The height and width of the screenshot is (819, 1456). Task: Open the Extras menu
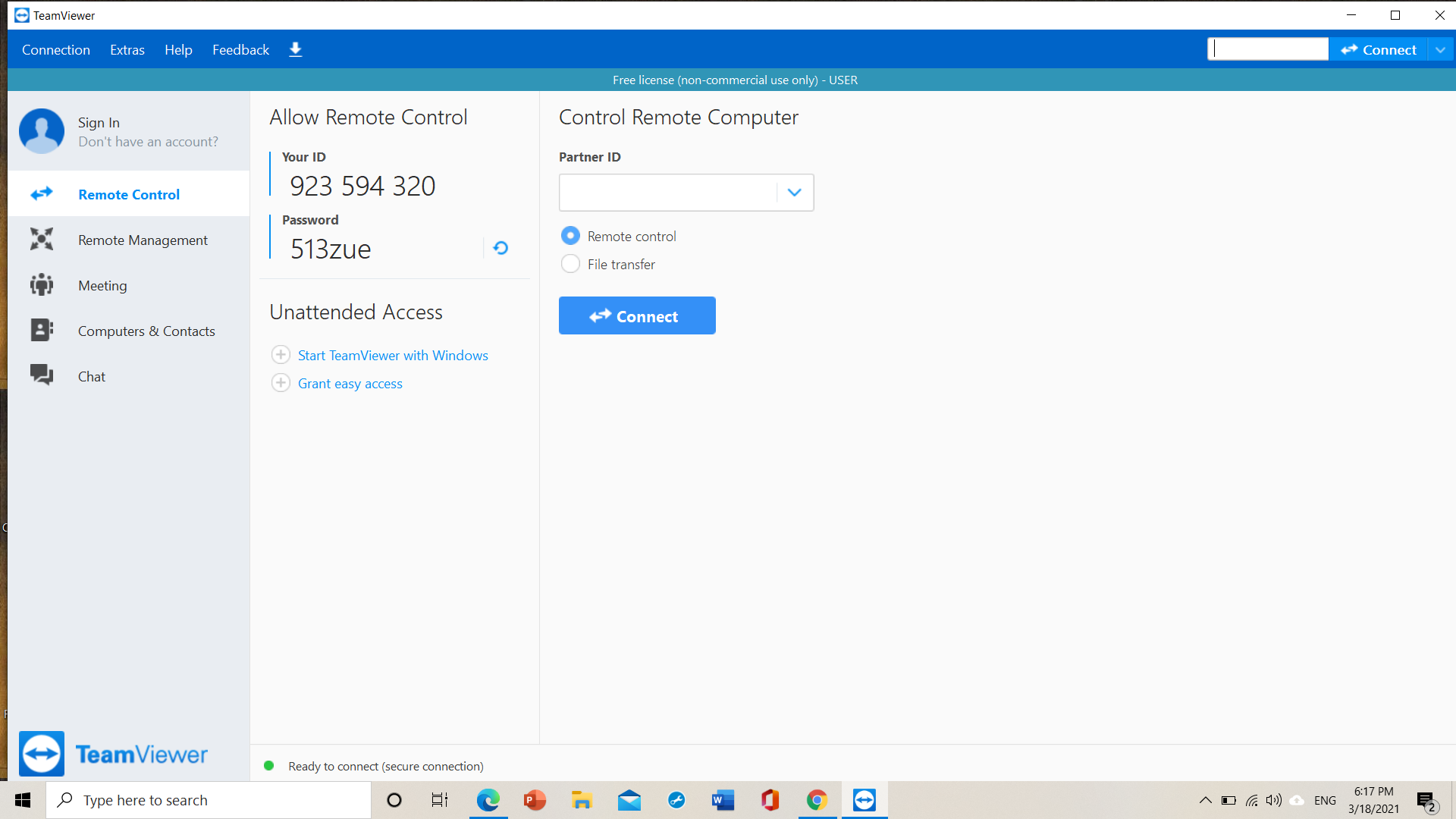127,49
